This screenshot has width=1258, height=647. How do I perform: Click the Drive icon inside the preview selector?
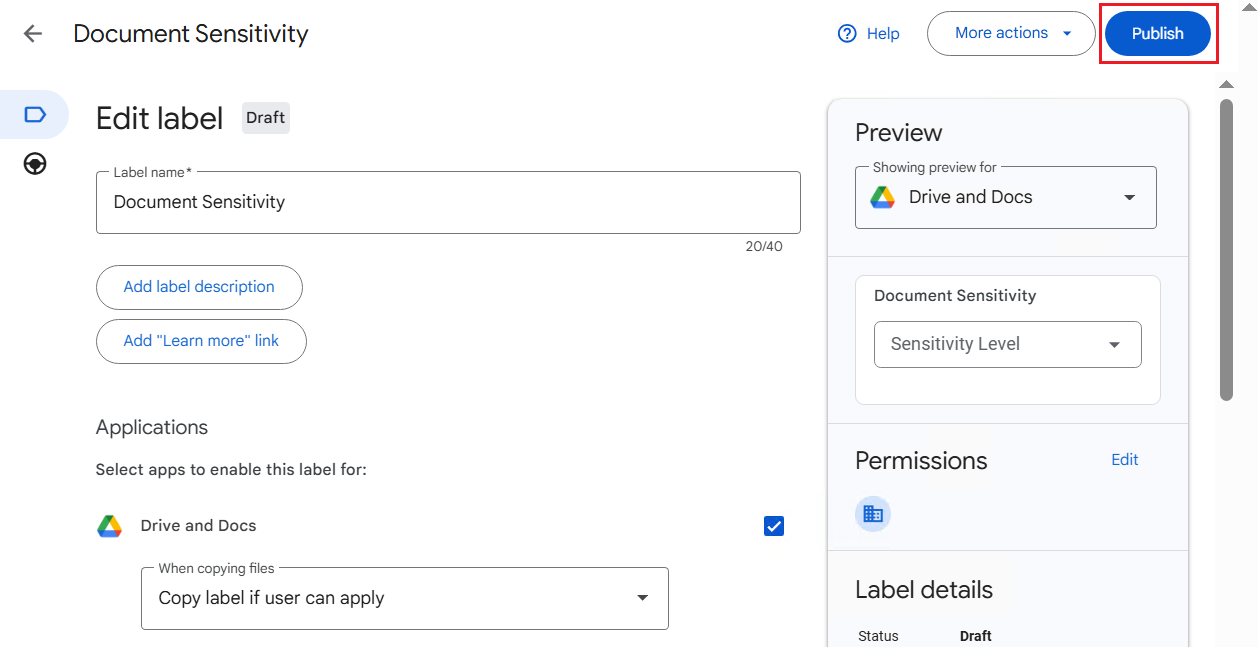[x=884, y=197]
